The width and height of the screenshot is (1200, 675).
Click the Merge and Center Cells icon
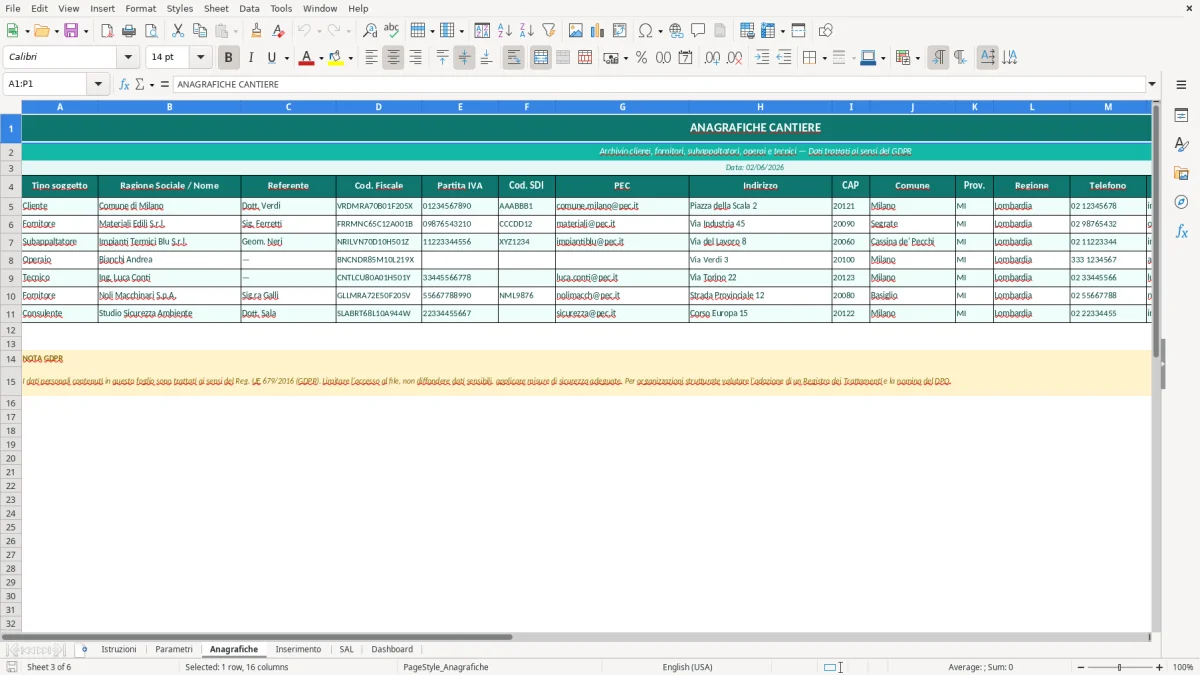[541, 58]
